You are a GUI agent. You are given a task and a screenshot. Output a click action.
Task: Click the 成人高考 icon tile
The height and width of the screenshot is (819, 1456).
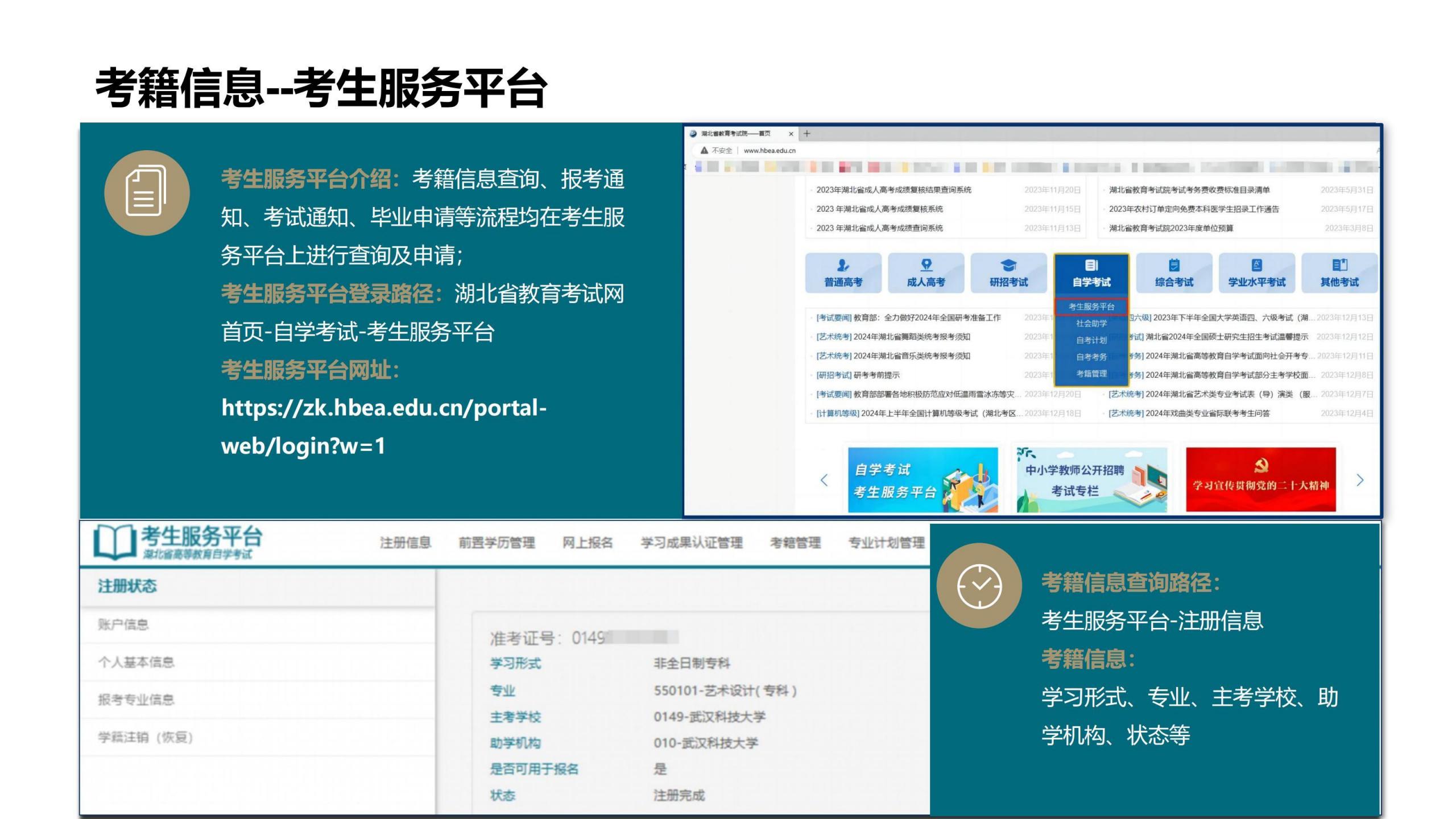coord(925,272)
